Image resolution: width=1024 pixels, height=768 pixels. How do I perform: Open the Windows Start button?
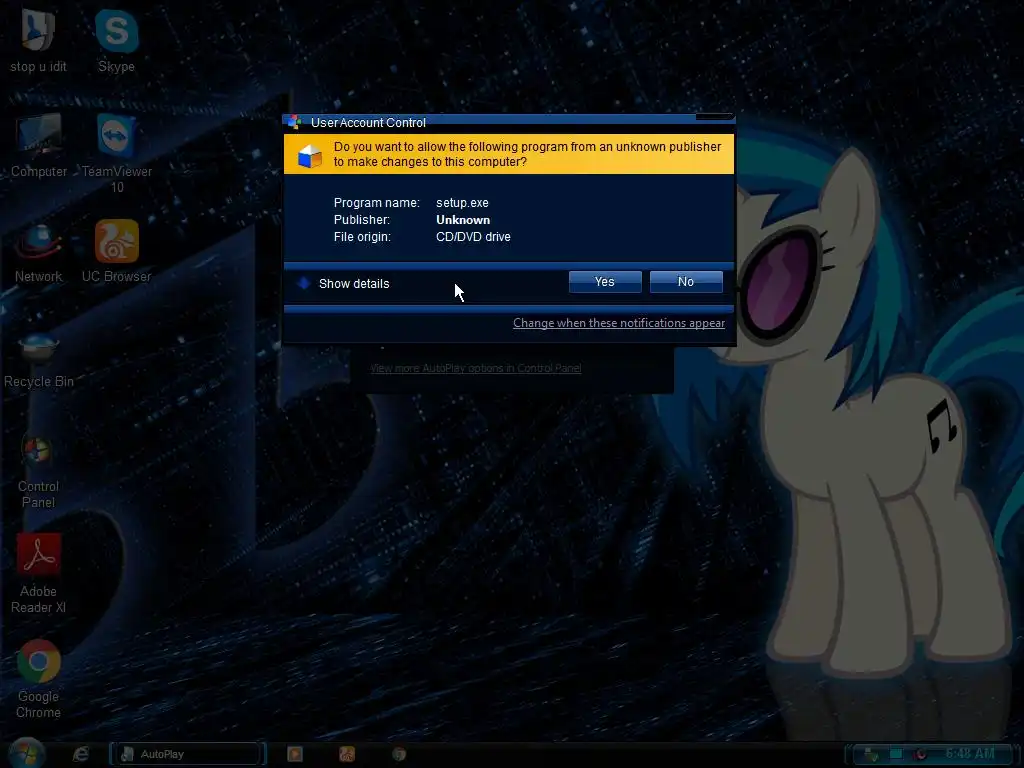[25, 754]
